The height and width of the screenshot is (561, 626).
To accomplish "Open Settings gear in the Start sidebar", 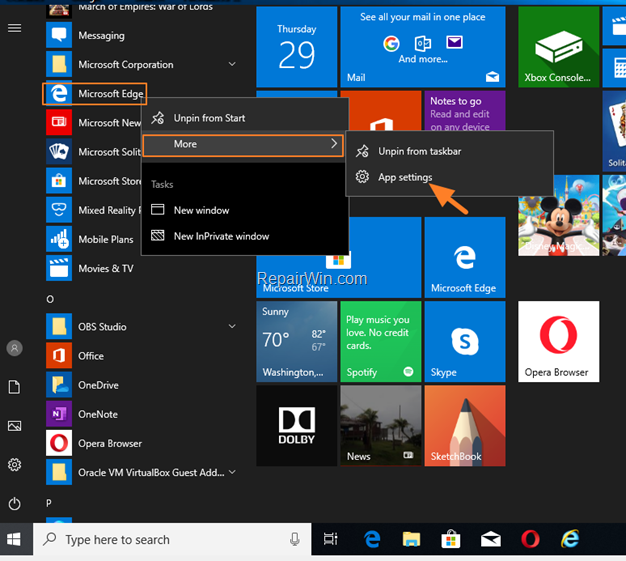I will 14,465.
